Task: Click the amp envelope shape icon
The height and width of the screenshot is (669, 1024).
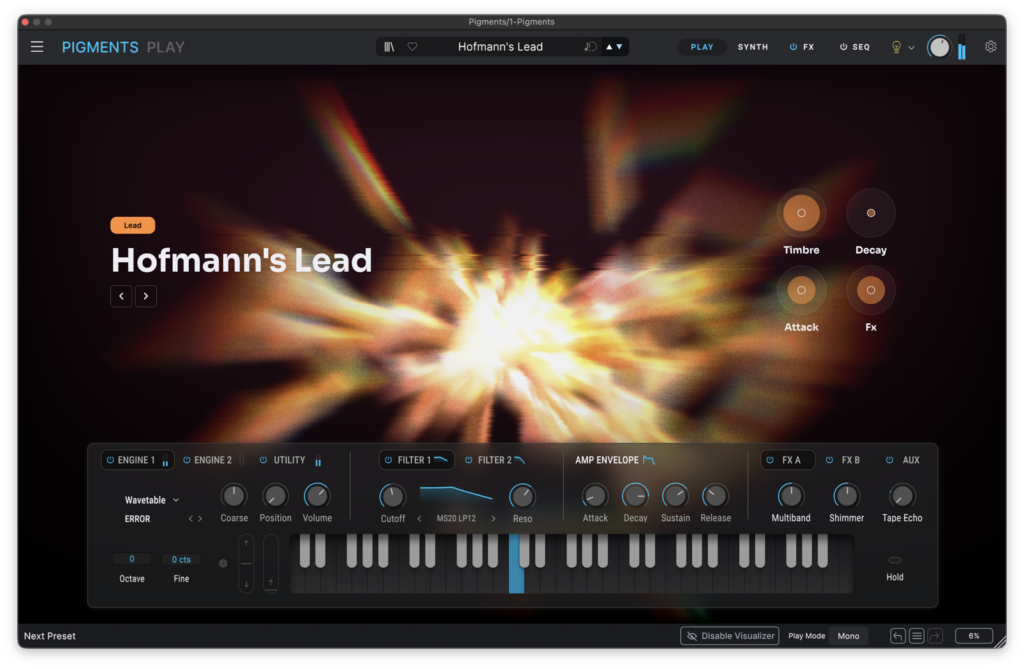Action: pyautogui.click(x=648, y=460)
